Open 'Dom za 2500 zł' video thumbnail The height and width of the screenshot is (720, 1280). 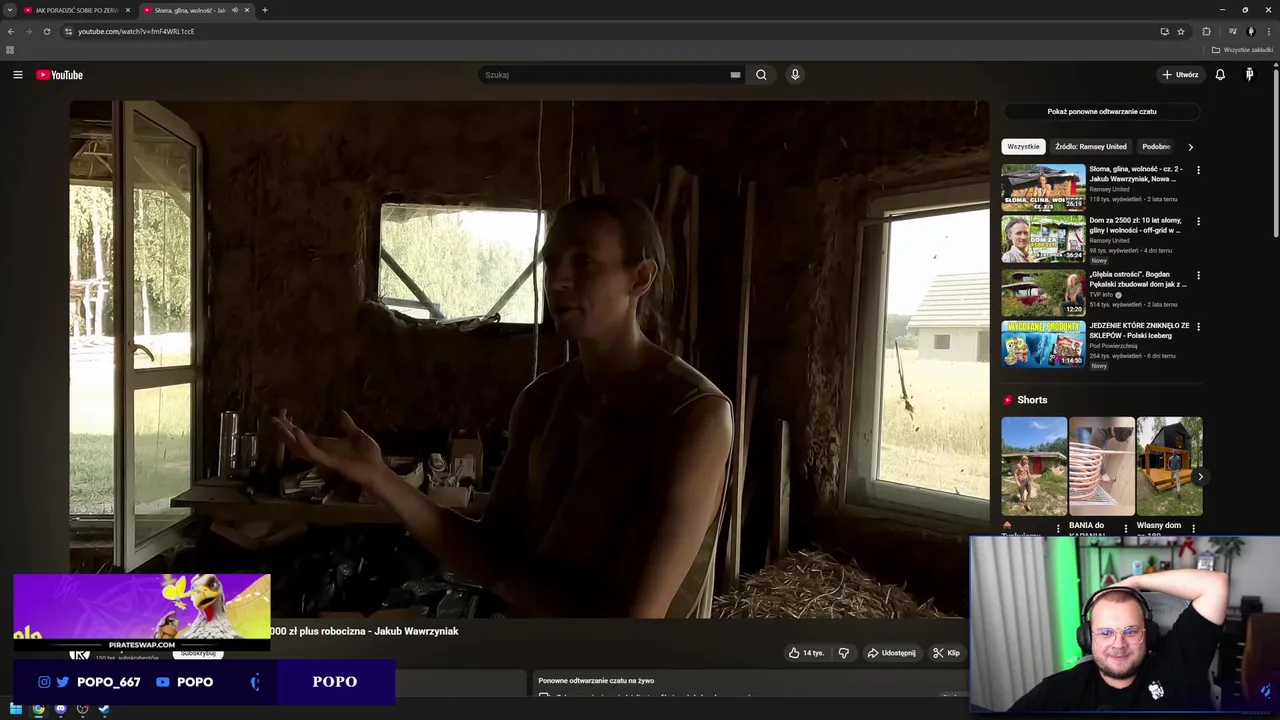1043,239
